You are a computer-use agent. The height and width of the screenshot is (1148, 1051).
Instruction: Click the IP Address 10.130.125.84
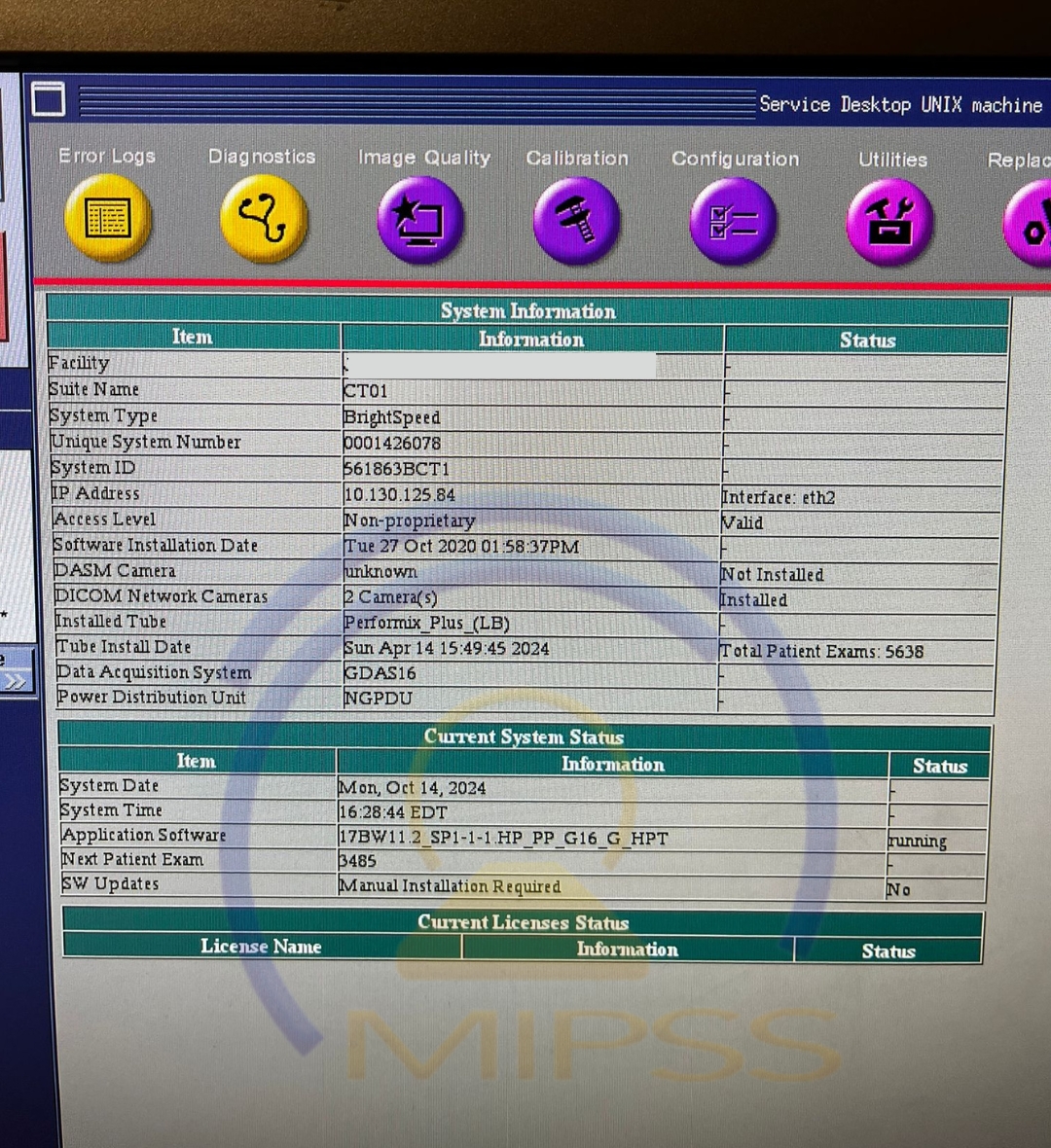[x=399, y=495]
